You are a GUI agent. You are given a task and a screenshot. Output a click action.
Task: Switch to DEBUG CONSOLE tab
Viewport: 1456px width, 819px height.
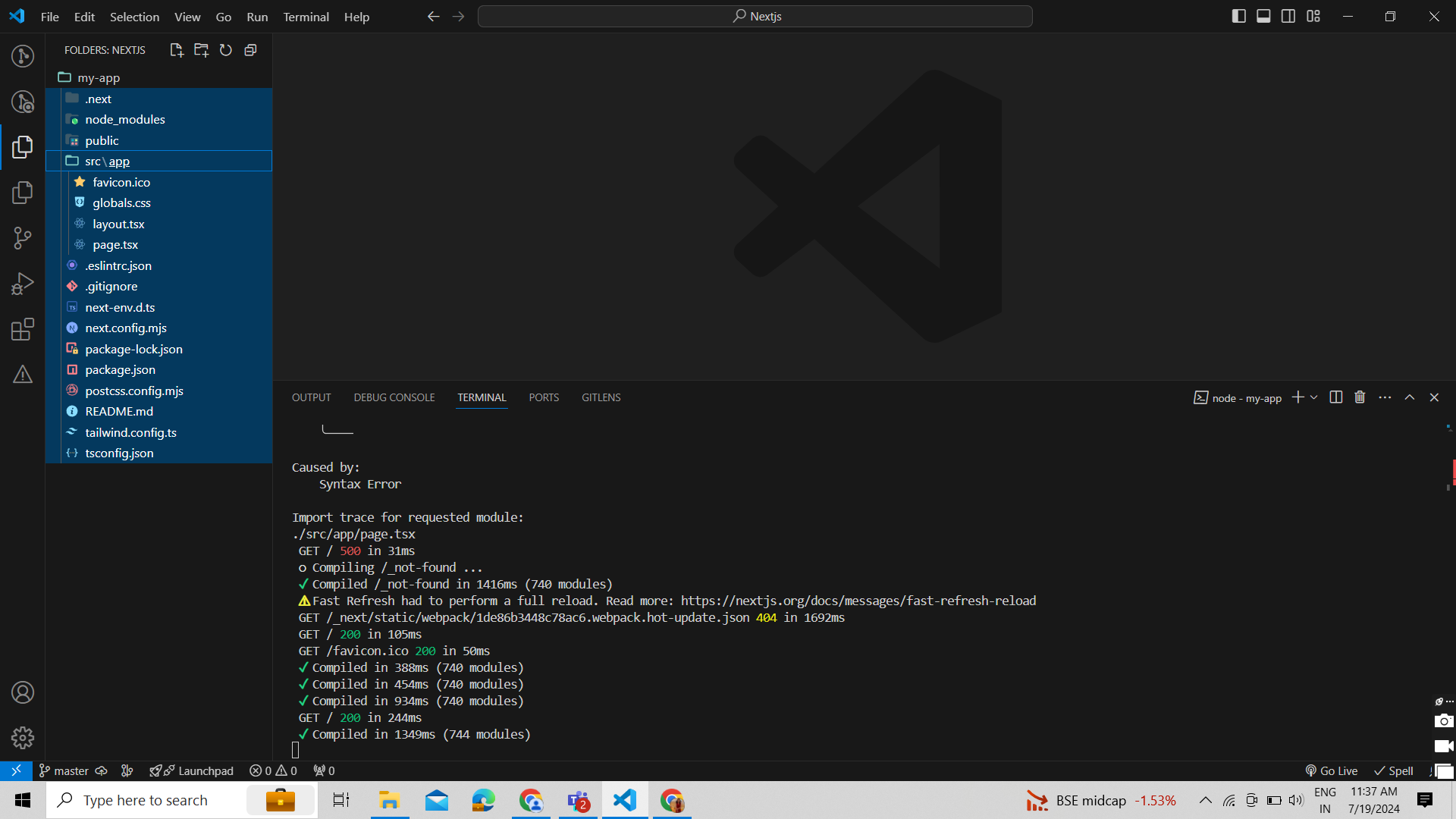click(x=394, y=397)
